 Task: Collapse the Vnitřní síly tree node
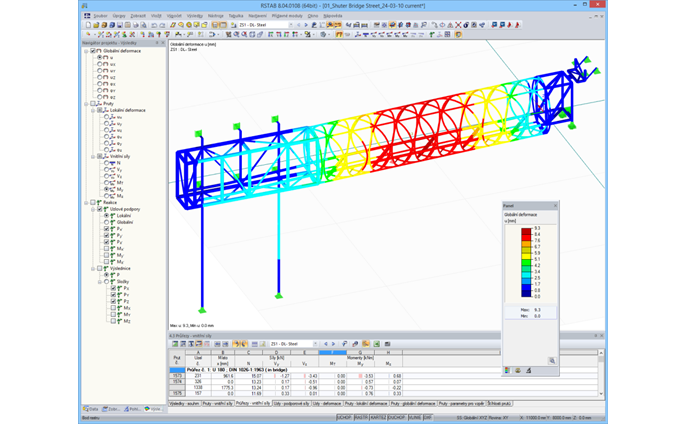coord(93,156)
